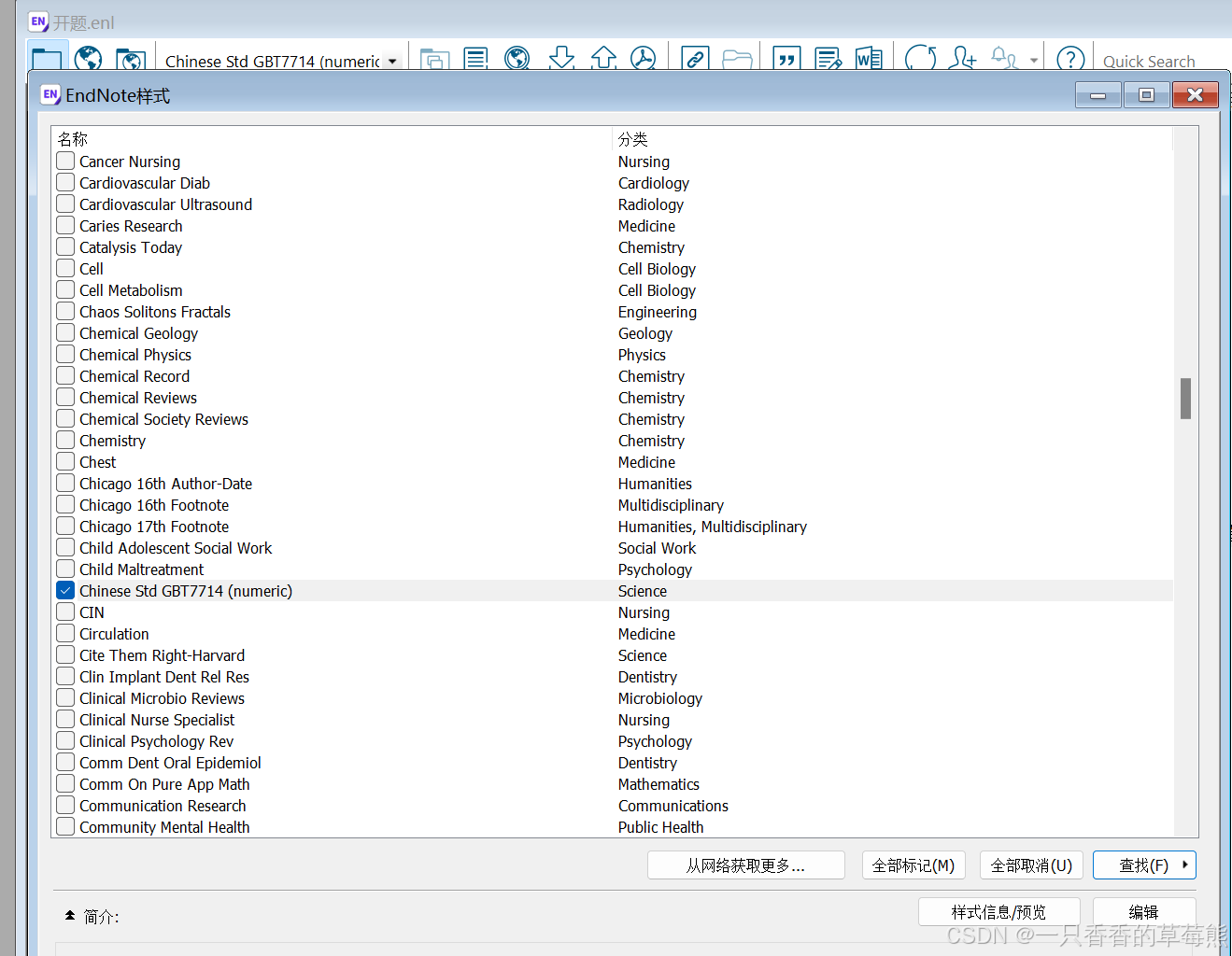This screenshot has width=1232, height=956.
Task: Switch to online search mode globe icon
Action: pos(89,59)
